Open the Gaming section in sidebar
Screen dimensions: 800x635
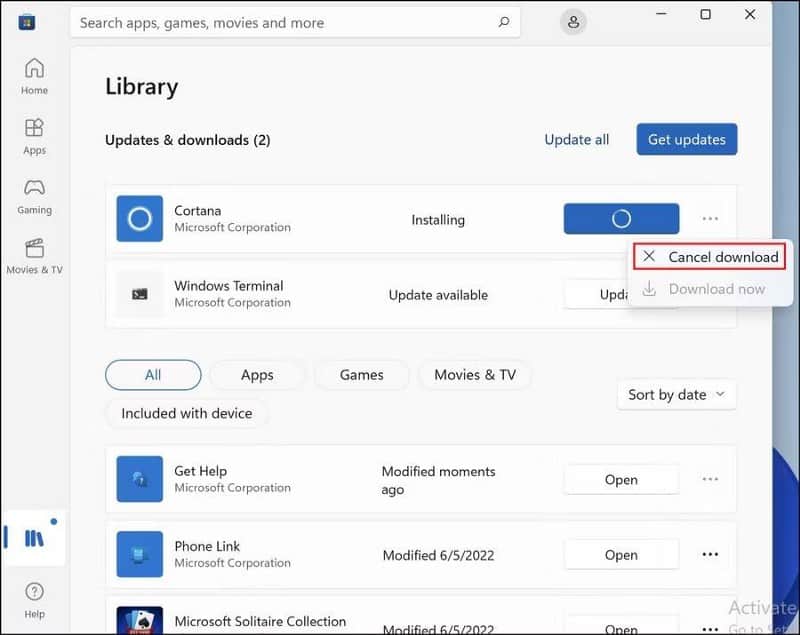pos(34,196)
